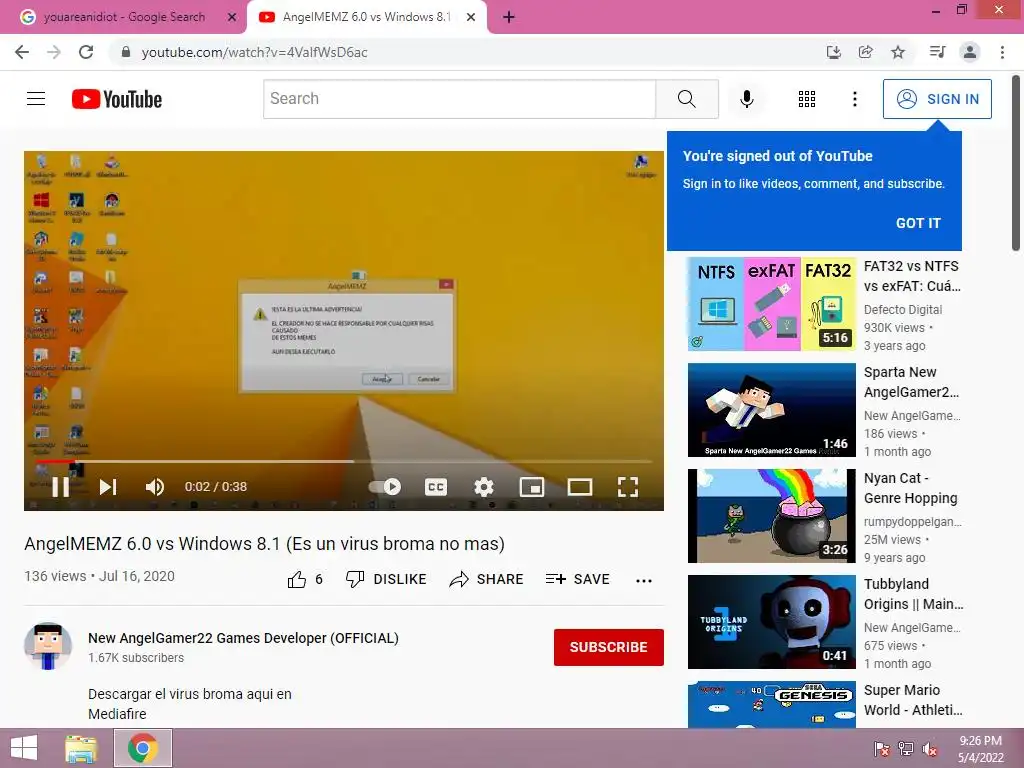Image resolution: width=1024 pixels, height=768 pixels.
Task: Open Sparta New AngelGamer2 video title
Action: point(912,382)
